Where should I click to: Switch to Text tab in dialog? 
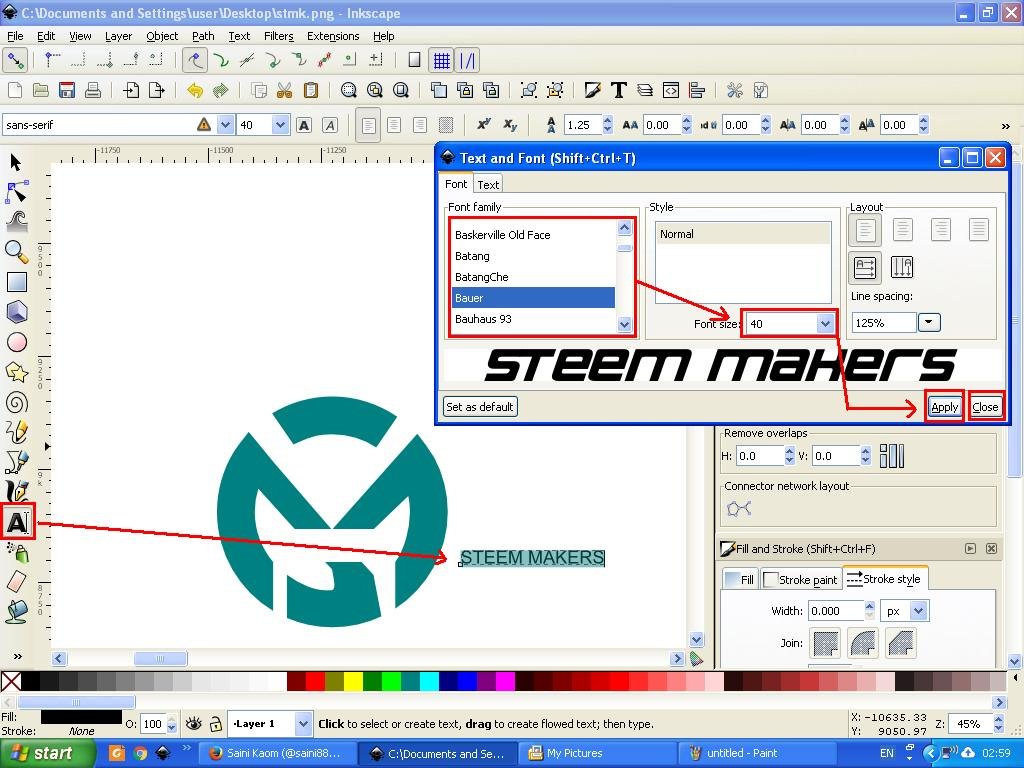click(488, 185)
